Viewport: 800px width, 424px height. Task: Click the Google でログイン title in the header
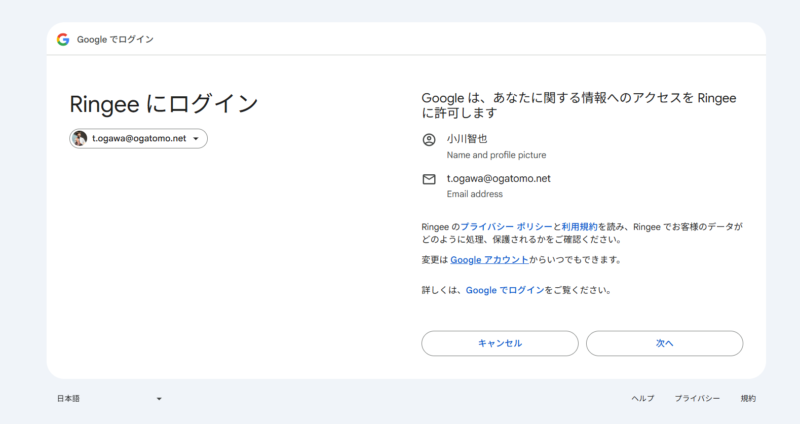point(115,39)
